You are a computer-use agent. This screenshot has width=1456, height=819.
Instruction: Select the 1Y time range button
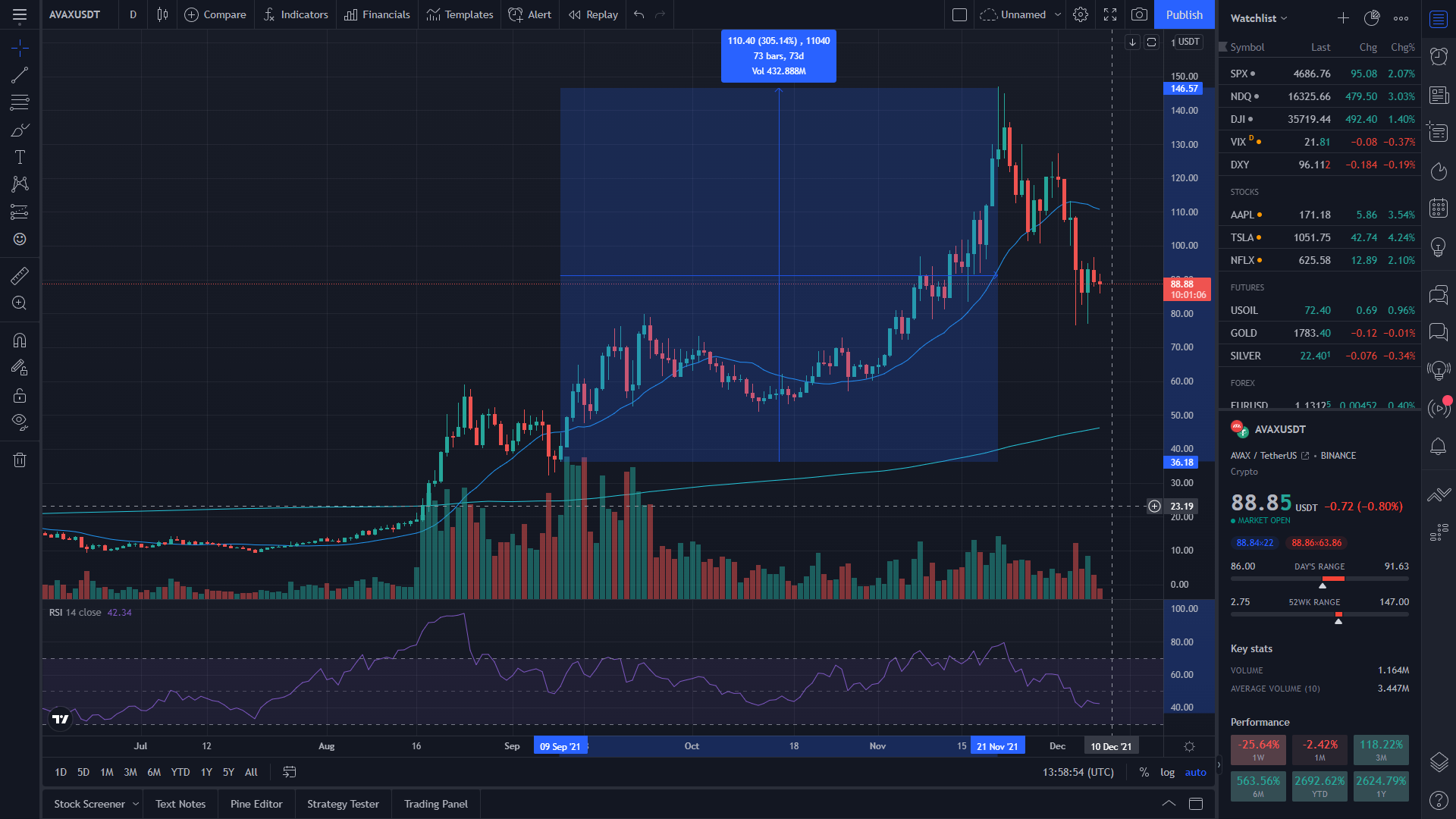206,772
